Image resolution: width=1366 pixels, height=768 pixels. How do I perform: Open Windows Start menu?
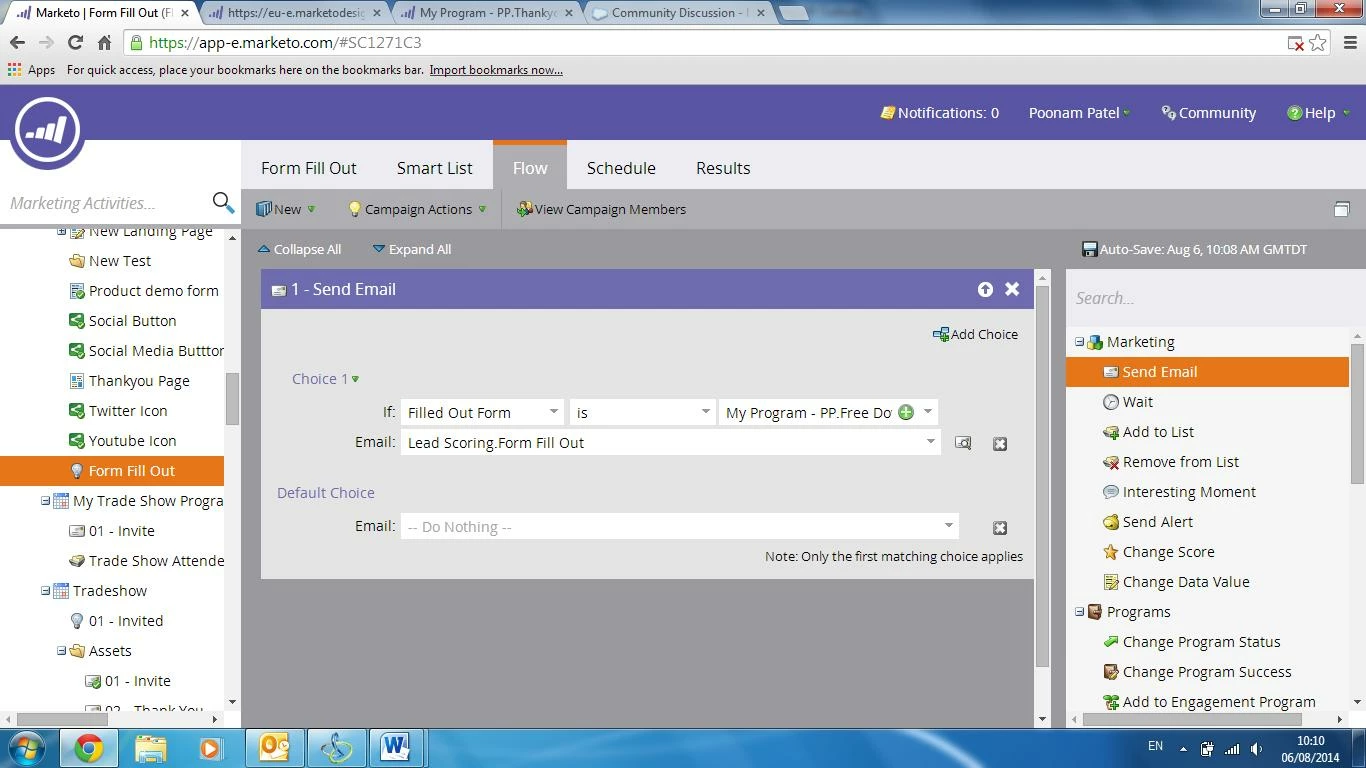pyautogui.click(x=27, y=748)
